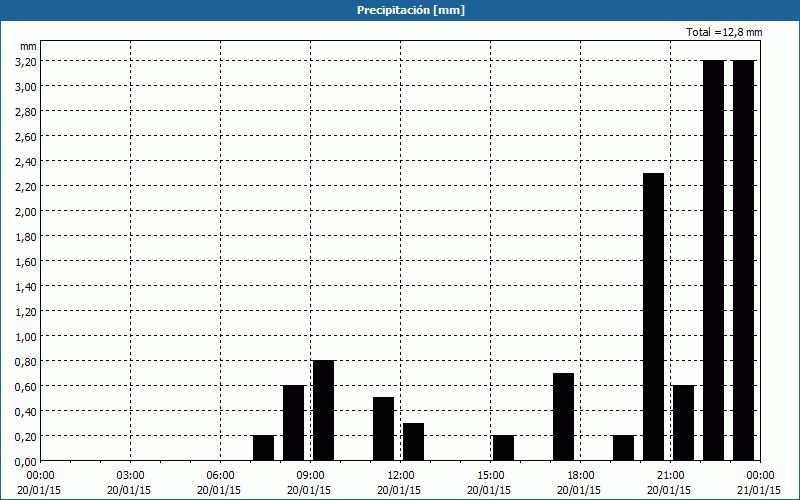Click the 0,80 y-axis value
This screenshot has width=800, height=500.
click(26, 361)
